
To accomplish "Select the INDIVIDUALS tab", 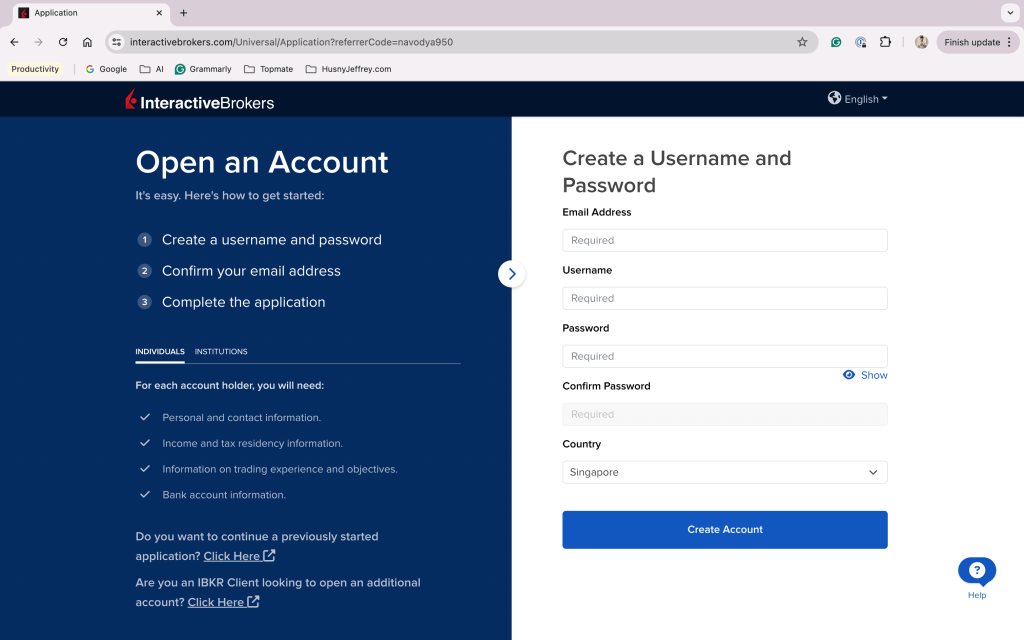I will [x=160, y=351].
